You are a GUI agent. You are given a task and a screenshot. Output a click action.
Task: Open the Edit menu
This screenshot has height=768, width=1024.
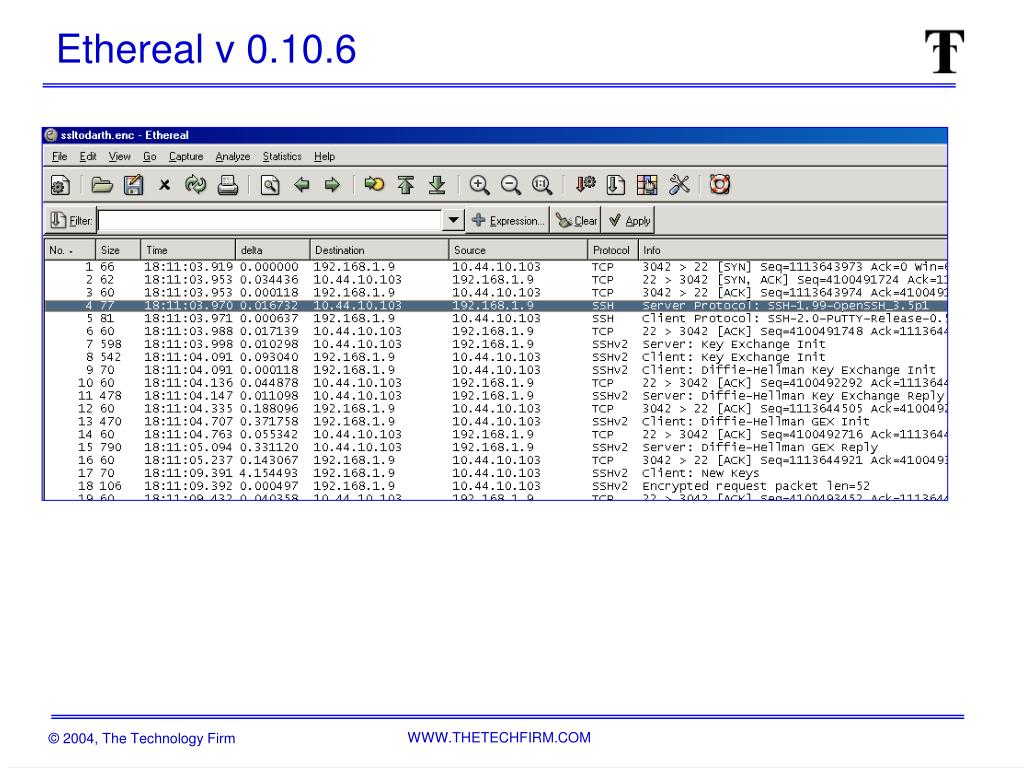[88, 157]
